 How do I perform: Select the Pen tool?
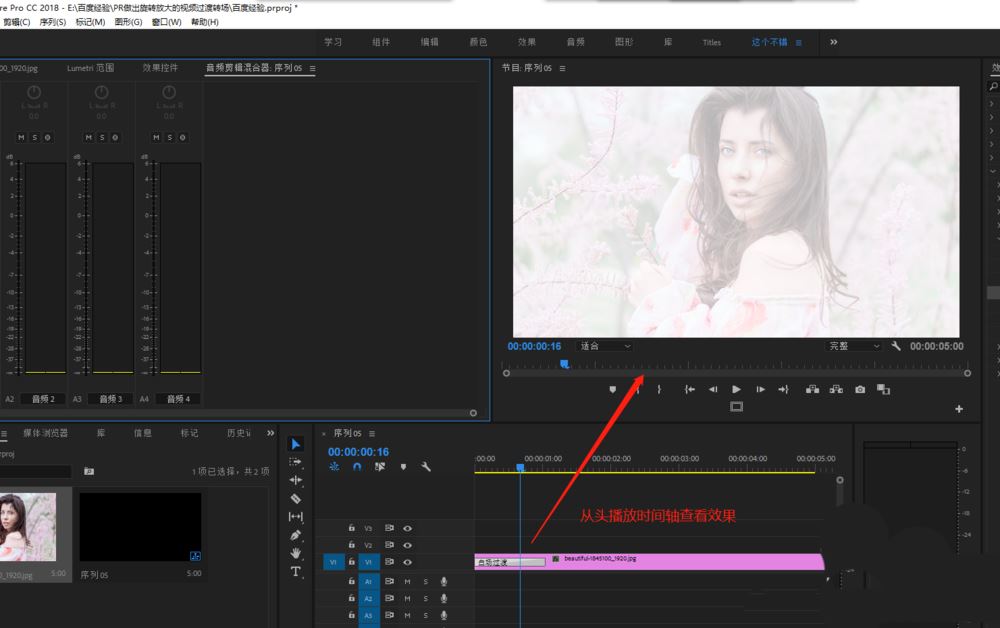pyautogui.click(x=295, y=535)
